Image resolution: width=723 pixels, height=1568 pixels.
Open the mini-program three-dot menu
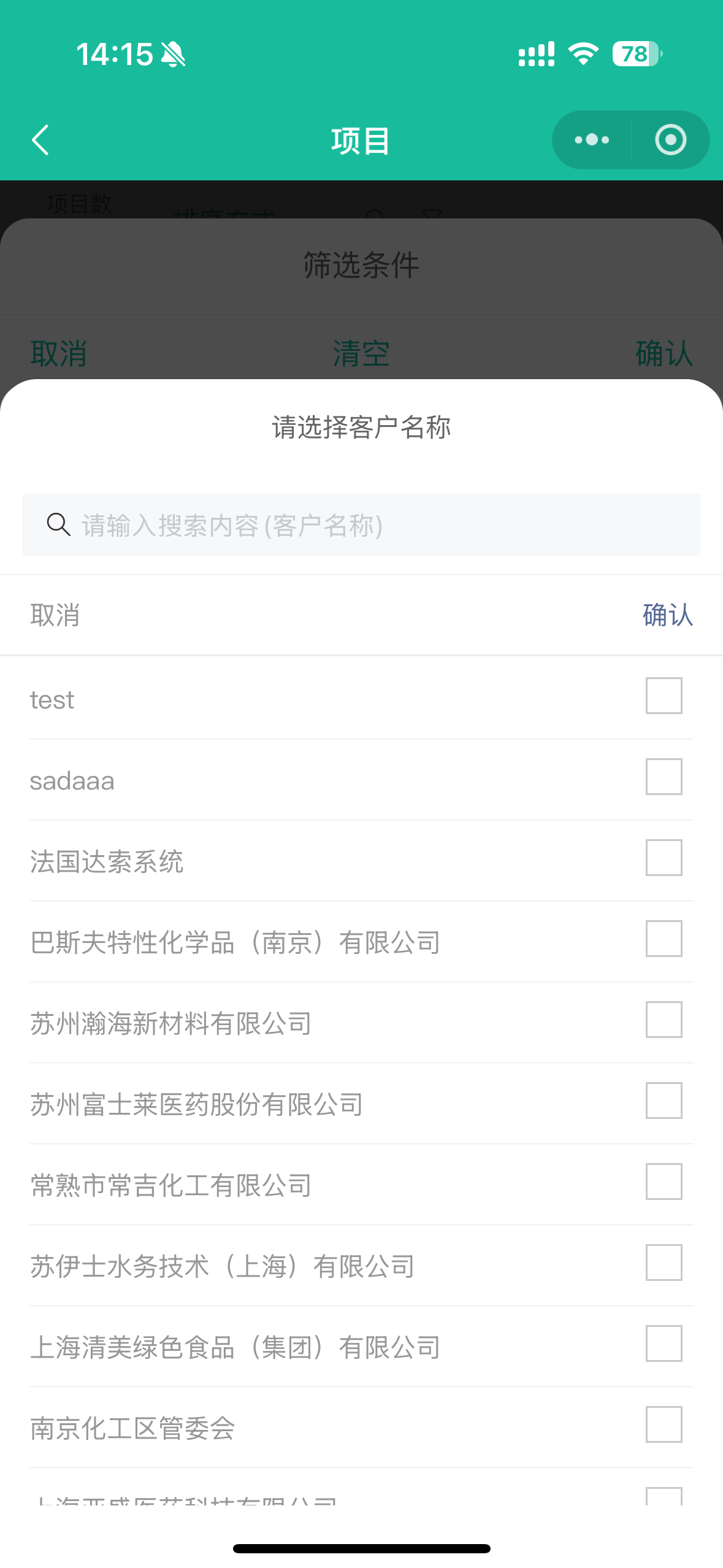point(592,140)
